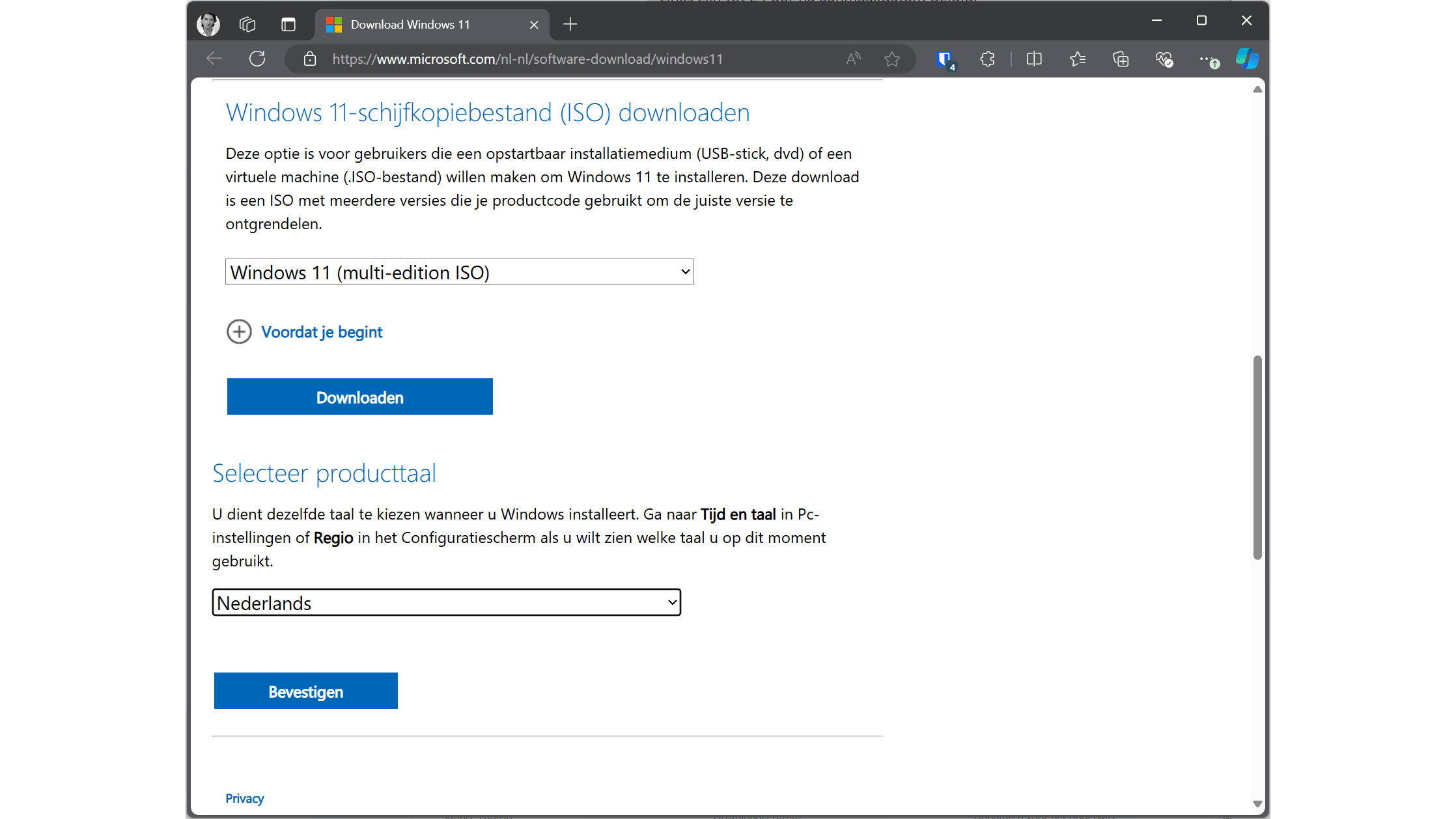Launch the Copilot sidebar icon
Image resolution: width=1456 pixels, height=819 pixels.
click(1247, 59)
